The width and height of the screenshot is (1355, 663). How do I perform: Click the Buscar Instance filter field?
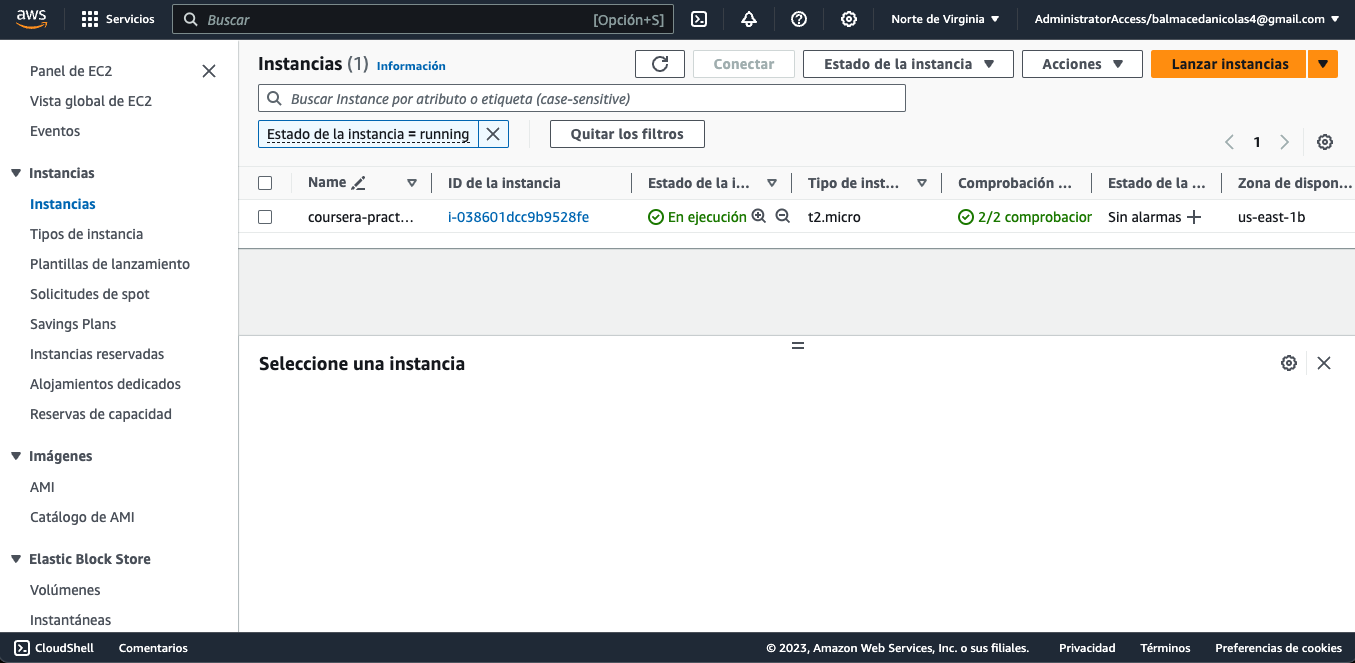(x=582, y=98)
